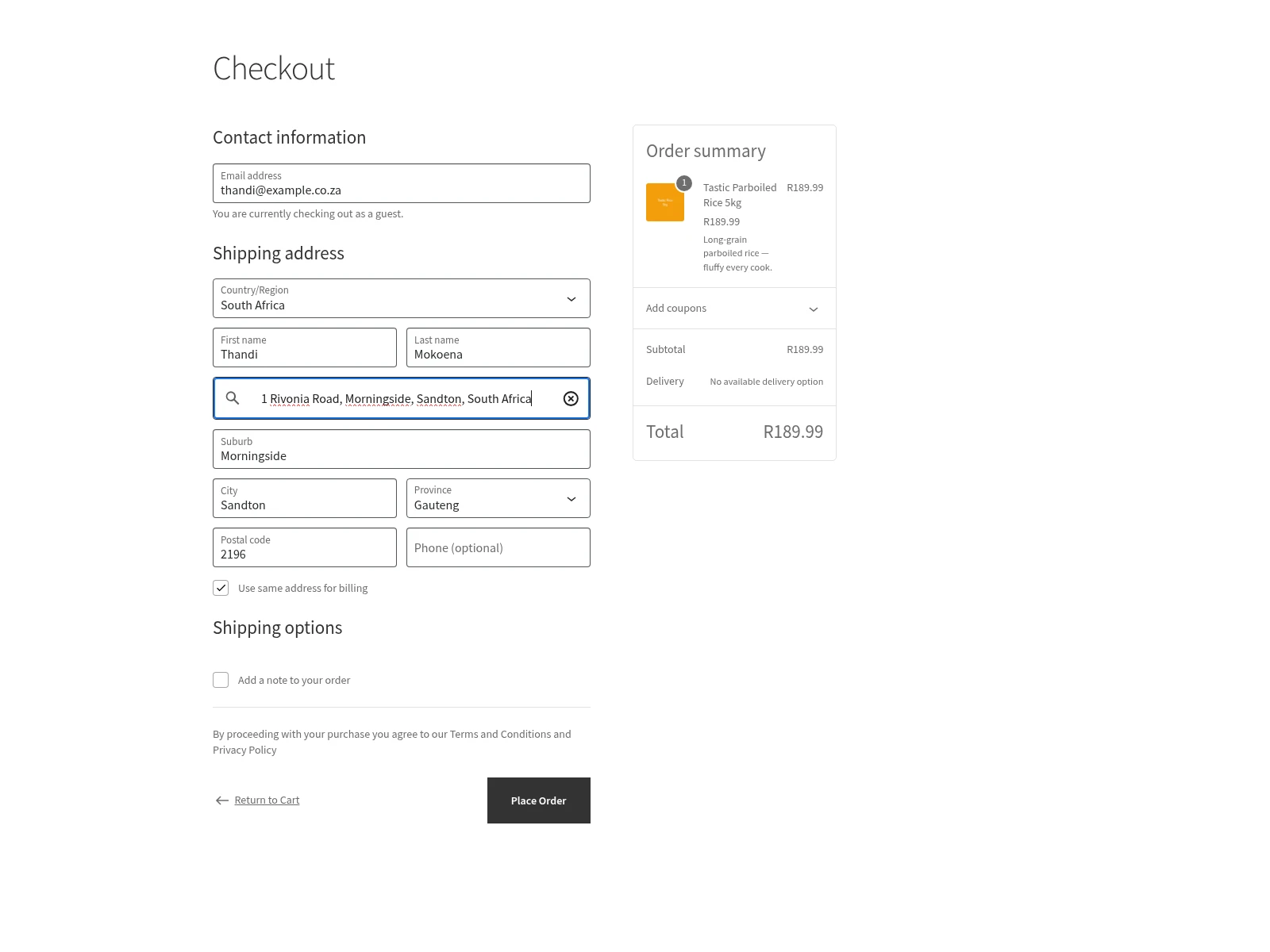Viewport: 1270px width, 952px height.
Task: Clear the address search field with the X icon
Action: [571, 398]
